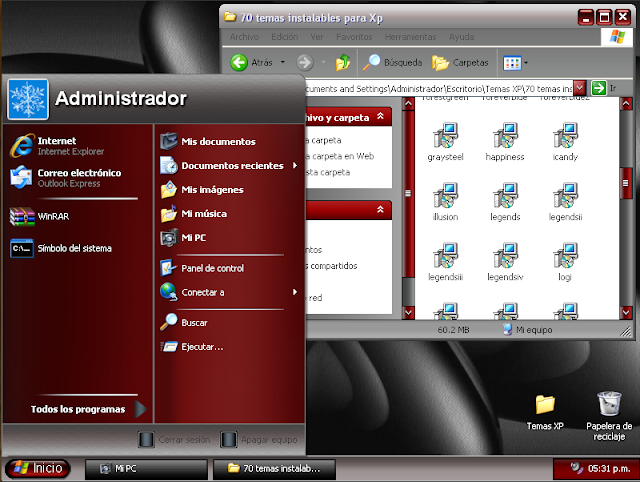Go up one folder level in Explorer
The image size is (640, 482).
coord(343,62)
